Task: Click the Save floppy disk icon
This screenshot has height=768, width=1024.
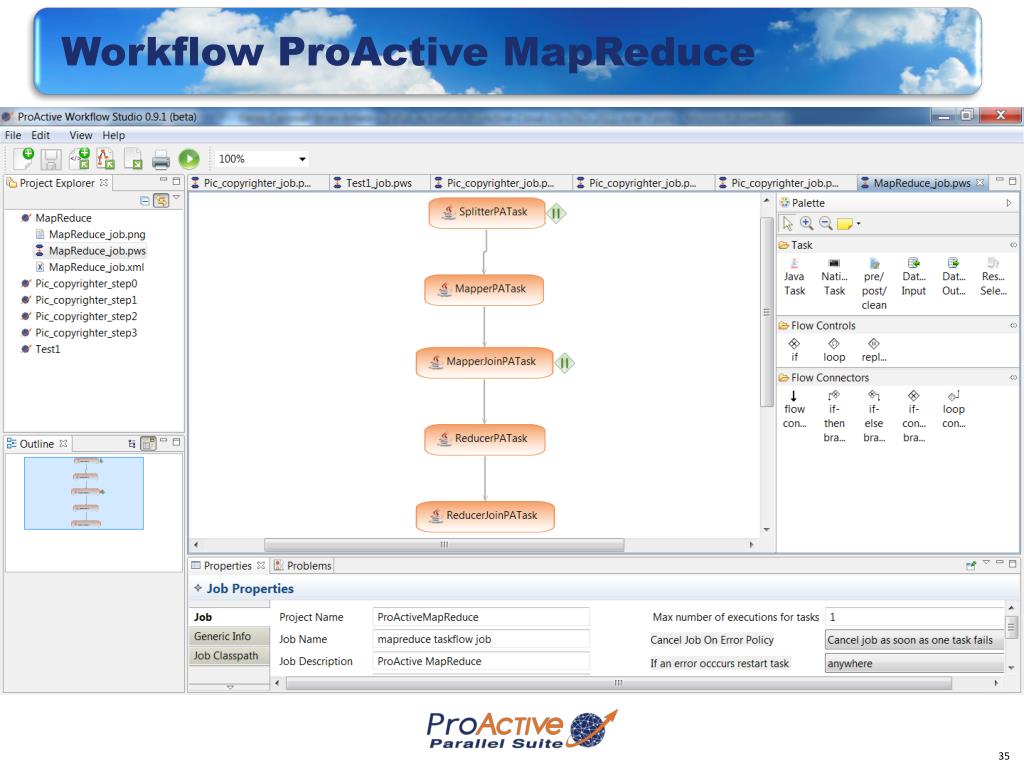Action: (51, 159)
